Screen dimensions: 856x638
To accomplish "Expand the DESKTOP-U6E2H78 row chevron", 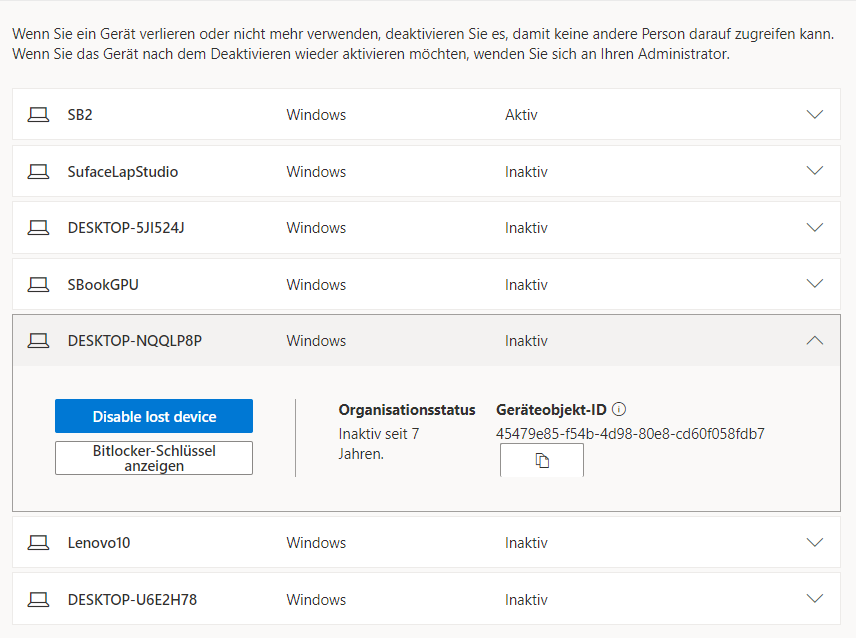I will click(815, 600).
